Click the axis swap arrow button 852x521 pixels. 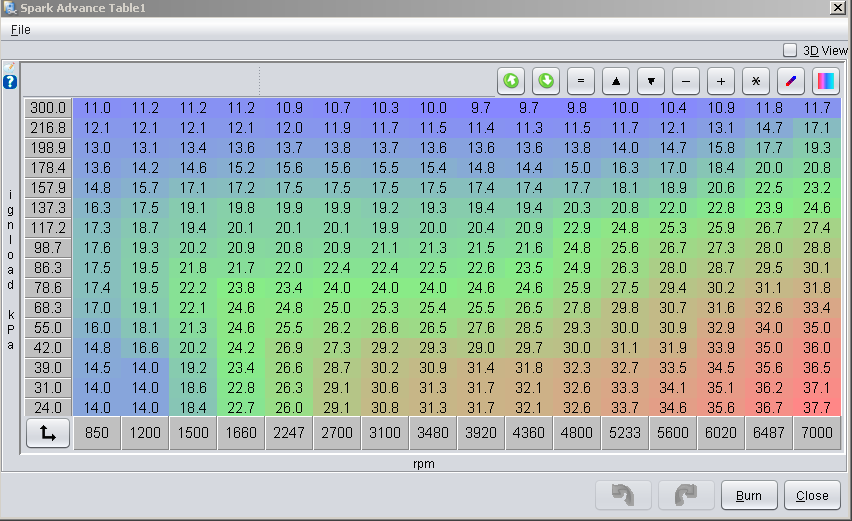pos(47,434)
